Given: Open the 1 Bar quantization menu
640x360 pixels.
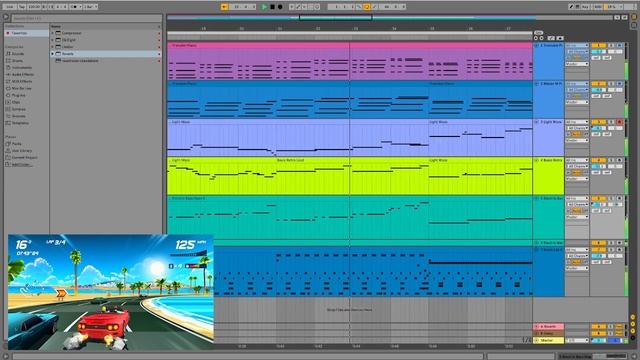Looking at the screenshot, I should coord(91,7).
